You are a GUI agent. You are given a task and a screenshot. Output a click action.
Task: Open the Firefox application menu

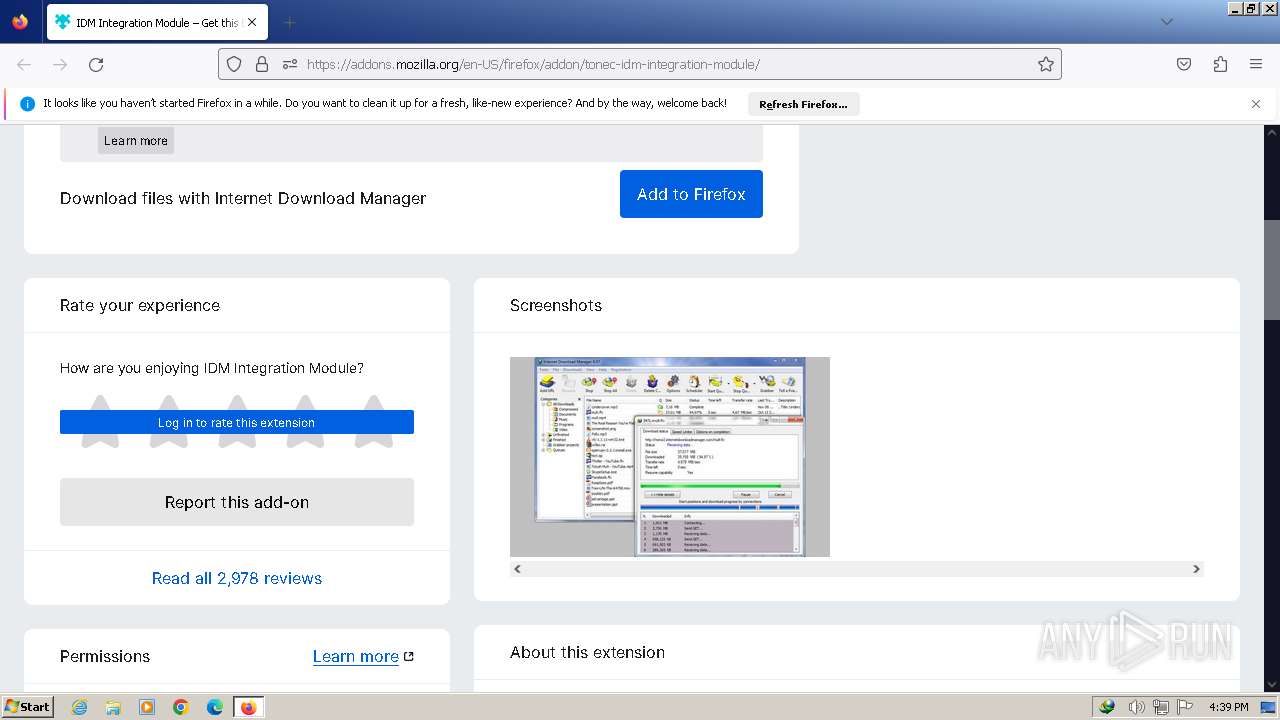(1256, 64)
